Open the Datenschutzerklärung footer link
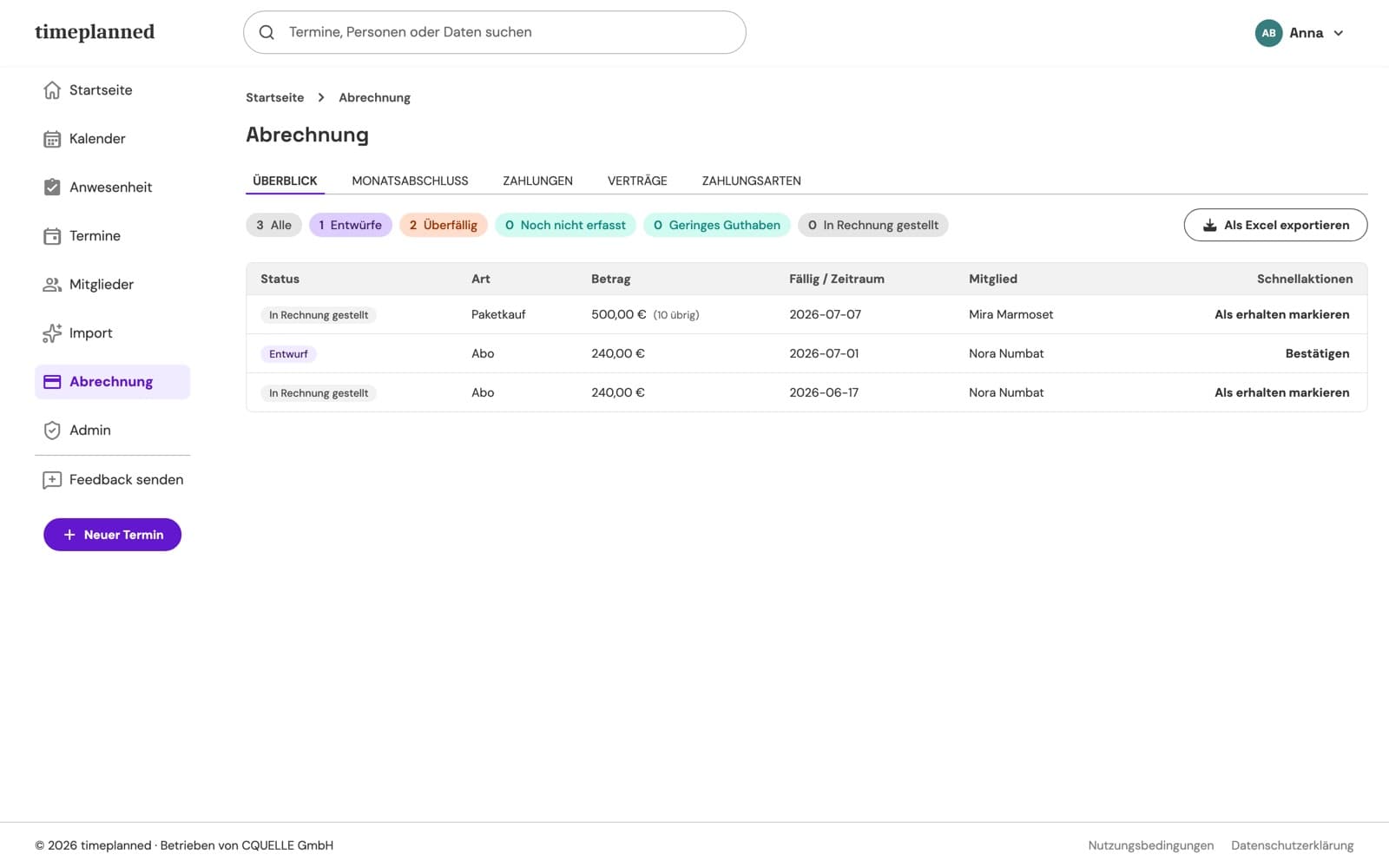This screenshot has height=868, width=1389. (1292, 845)
